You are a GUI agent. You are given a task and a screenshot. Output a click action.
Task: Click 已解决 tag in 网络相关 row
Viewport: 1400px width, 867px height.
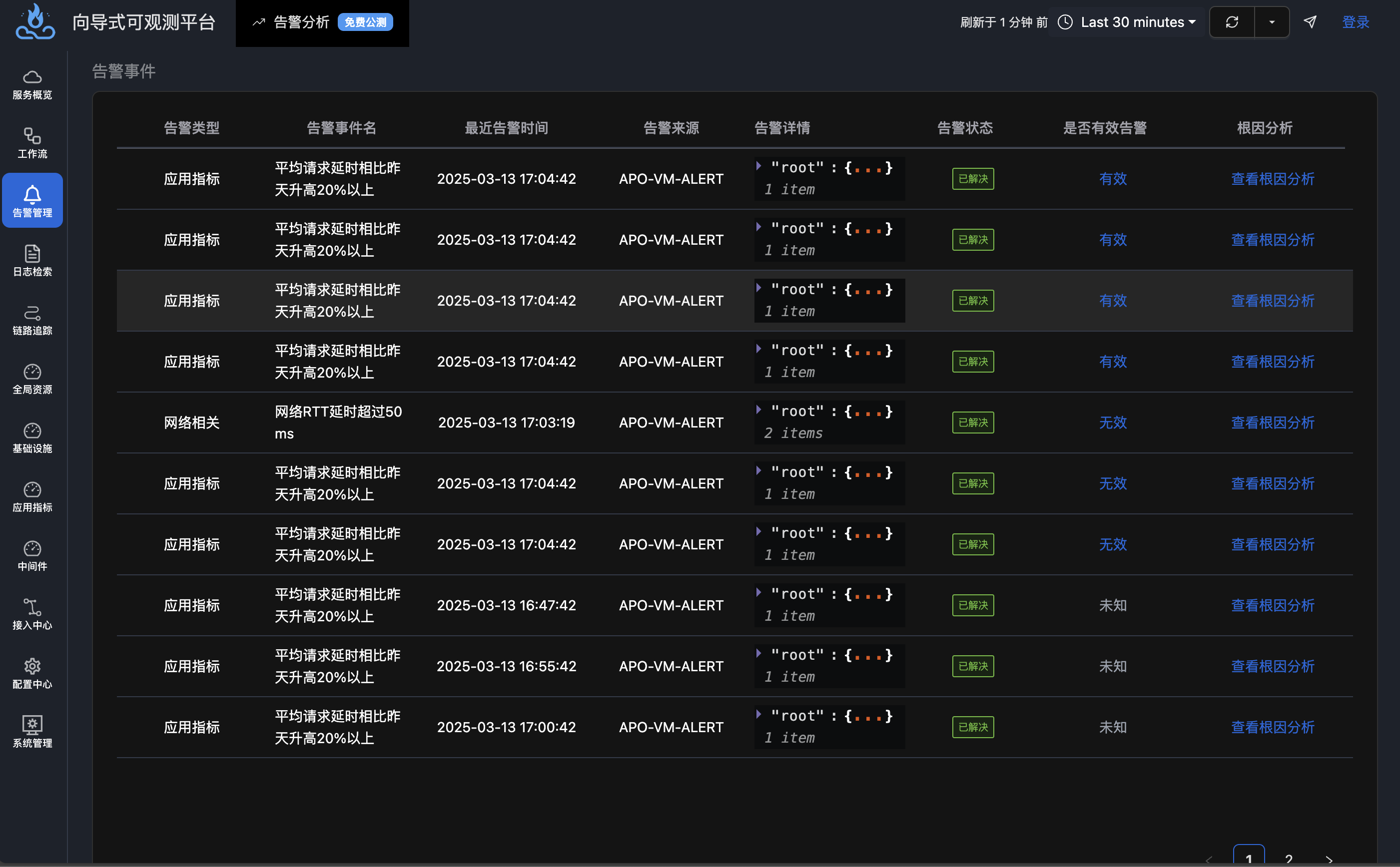(973, 423)
